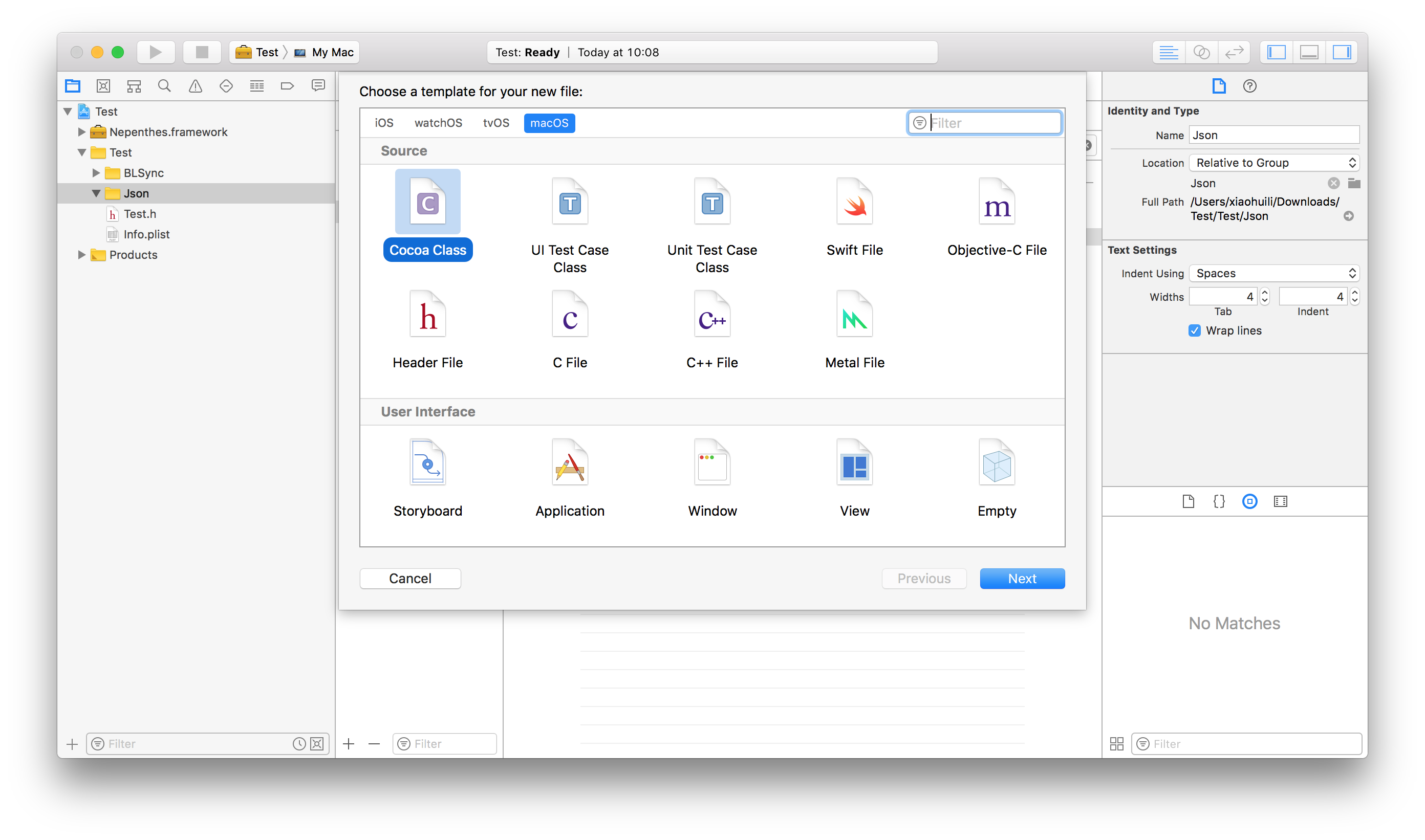Select the Cocoa Class template
This screenshot has height=840, width=1425.
(427, 215)
